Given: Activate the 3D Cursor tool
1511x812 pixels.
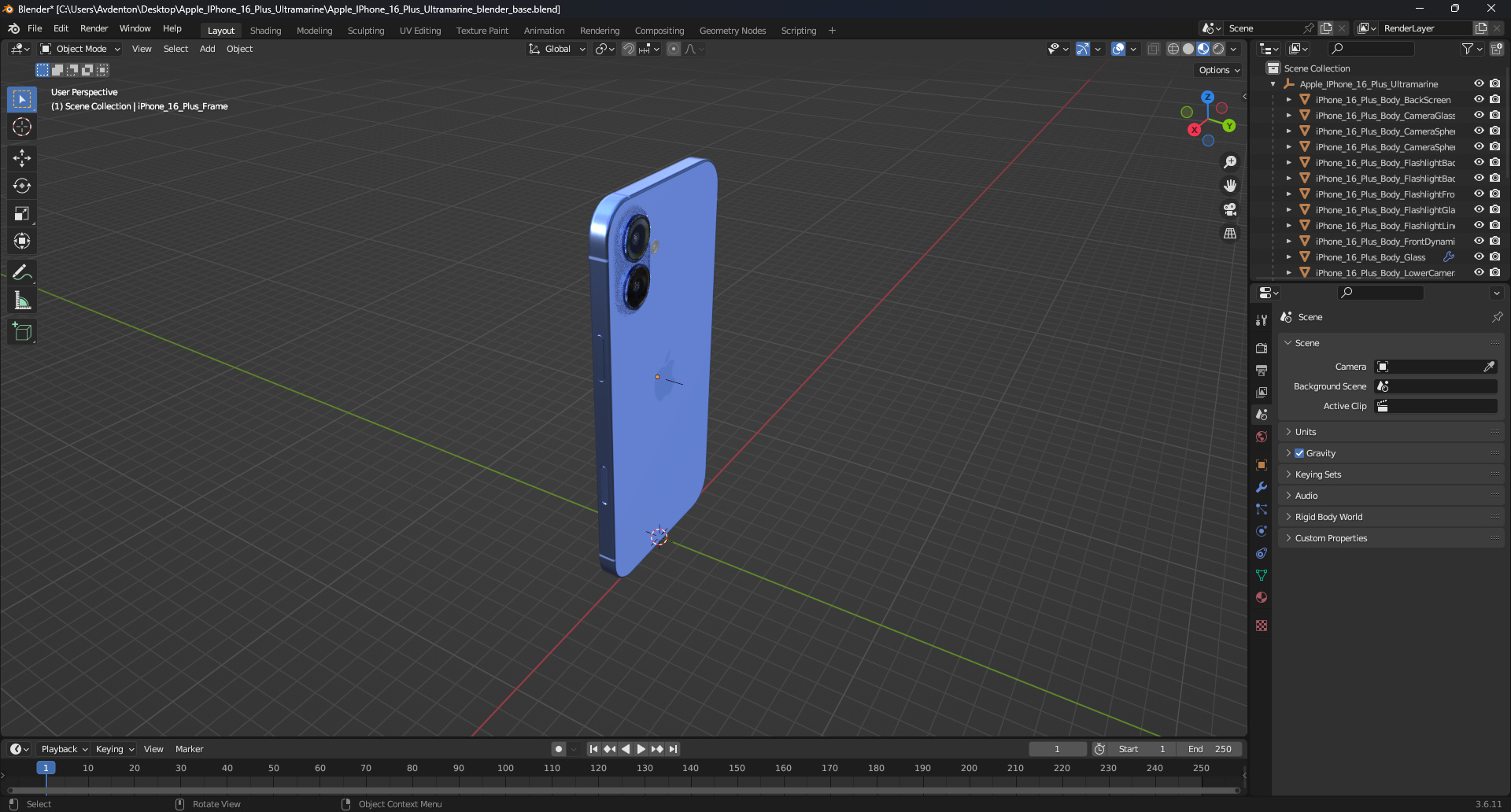Looking at the screenshot, I should (x=22, y=127).
